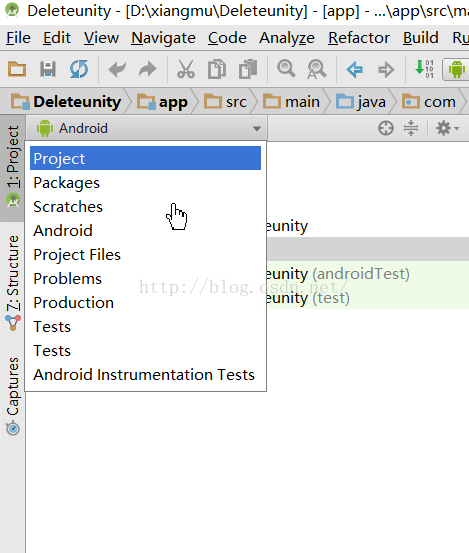Screen dimensions: 469x553
Task: Click the (test) package row in tree
Action: point(368,298)
